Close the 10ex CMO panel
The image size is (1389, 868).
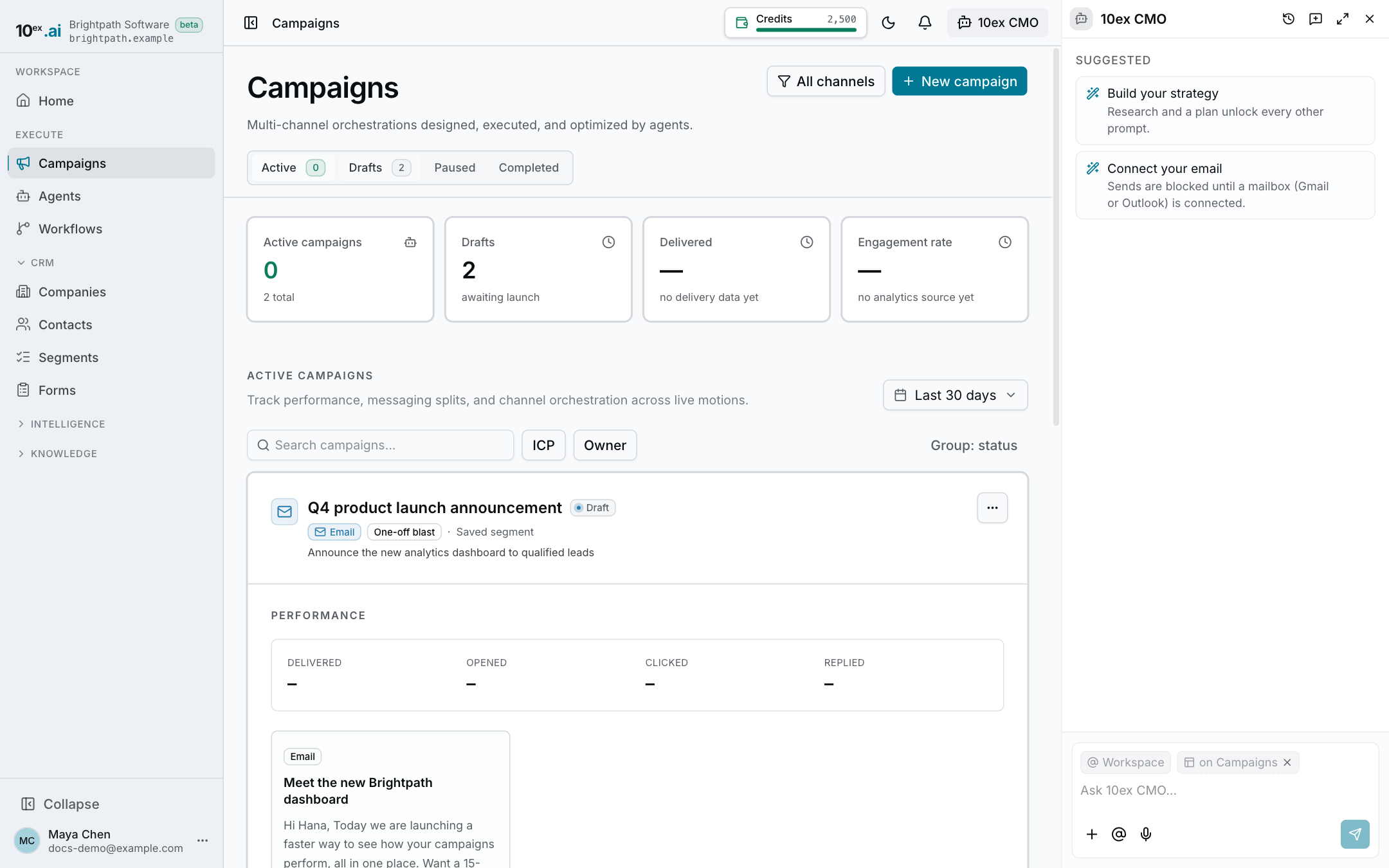(1370, 19)
